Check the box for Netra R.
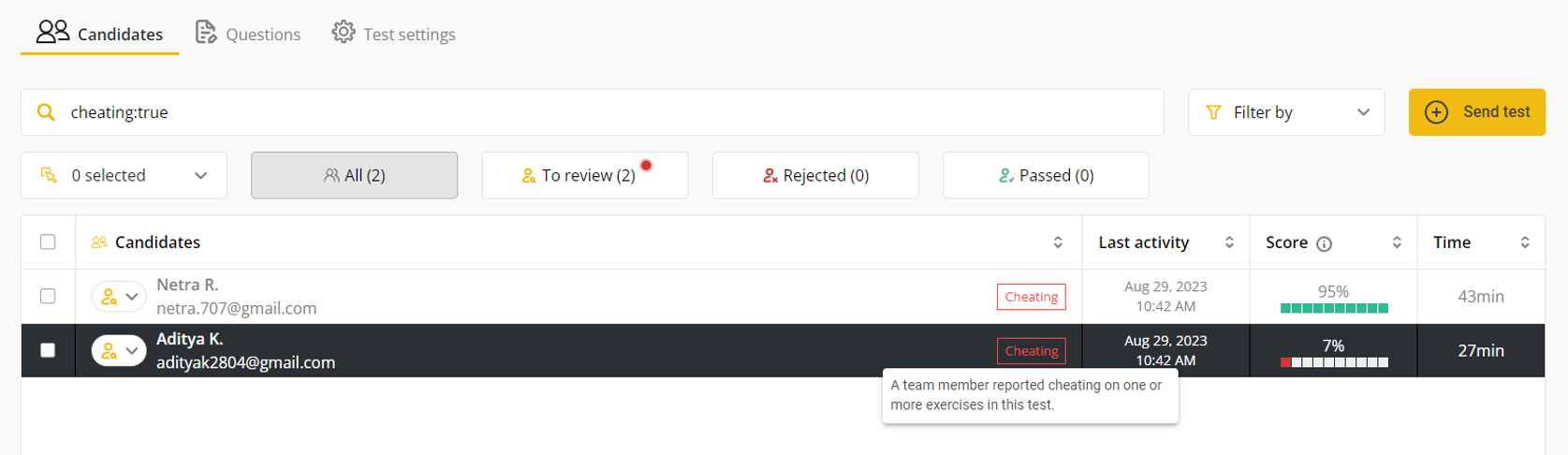This screenshot has height=455, width=1568. pyautogui.click(x=48, y=296)
